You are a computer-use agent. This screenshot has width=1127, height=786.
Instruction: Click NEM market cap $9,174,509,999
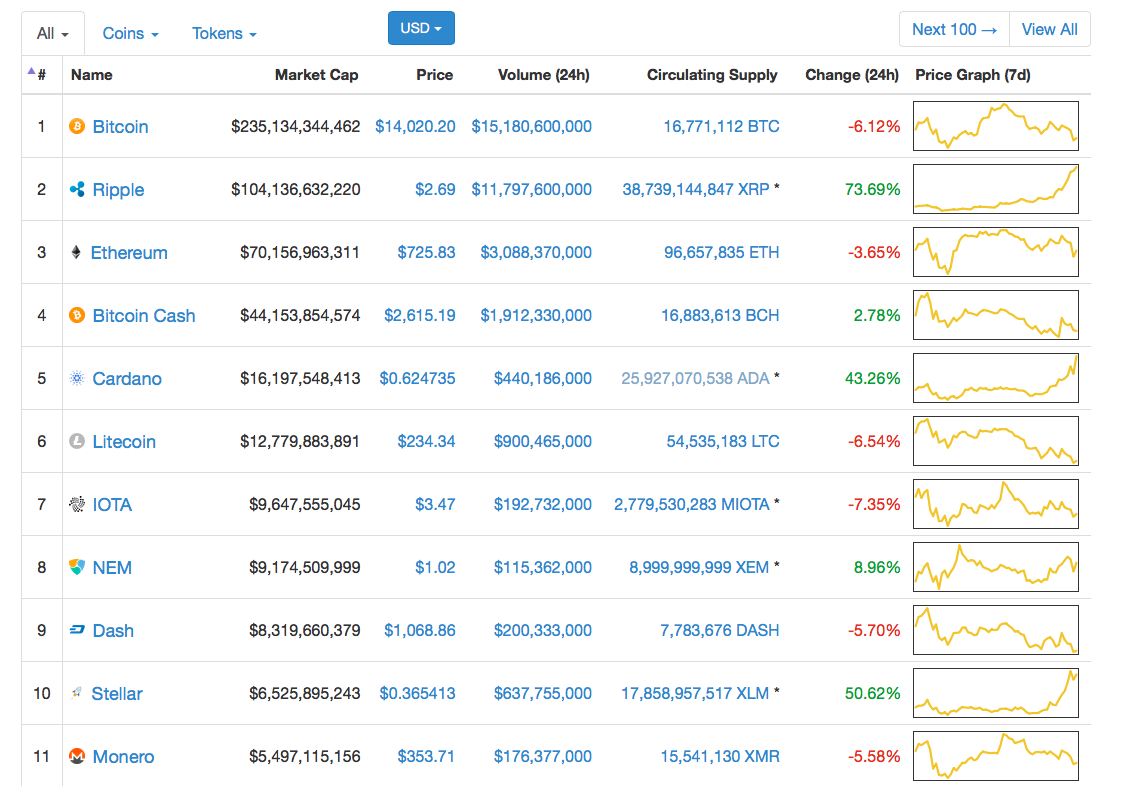coord(305,568)
